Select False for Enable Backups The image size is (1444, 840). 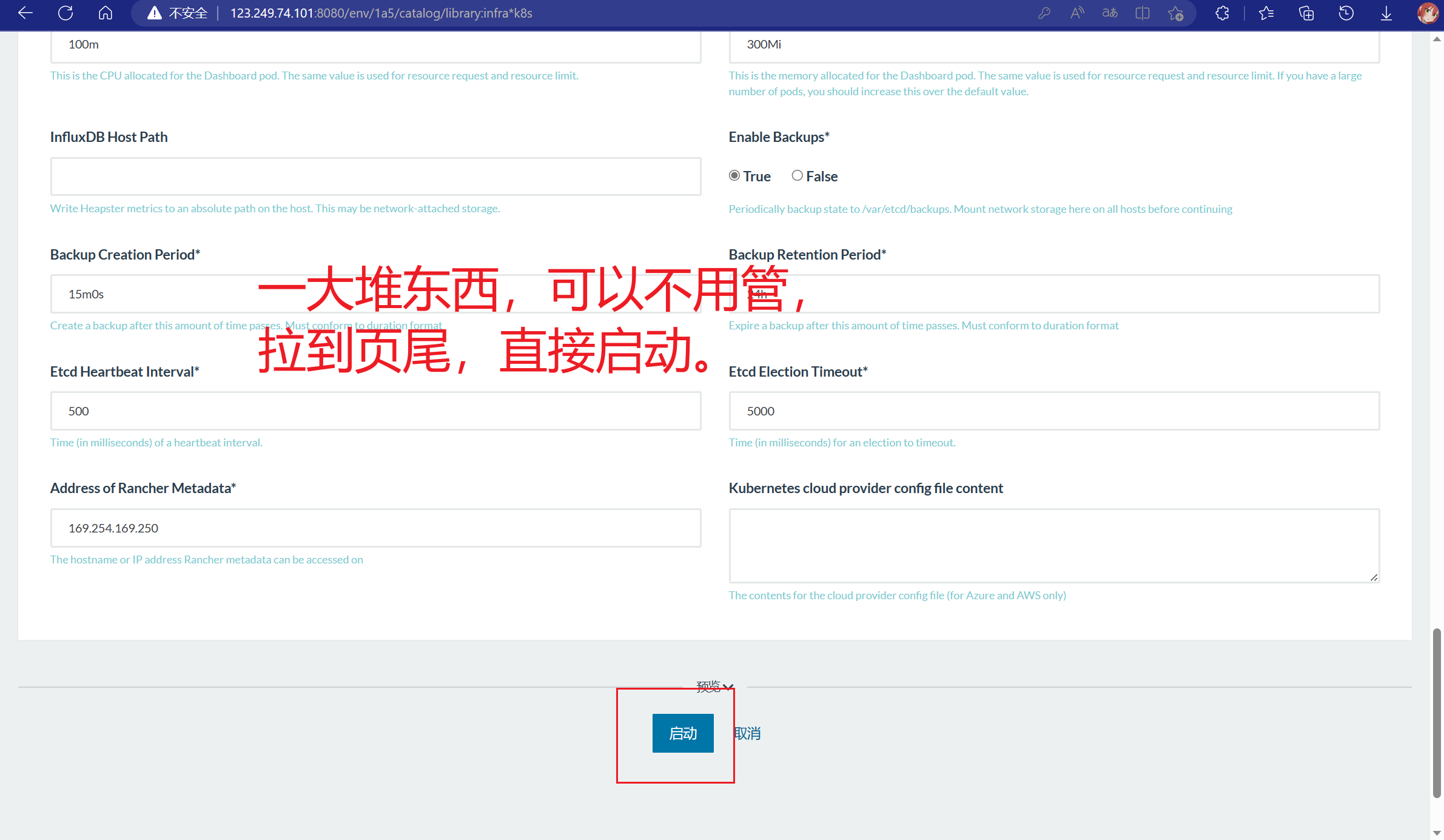797,176
